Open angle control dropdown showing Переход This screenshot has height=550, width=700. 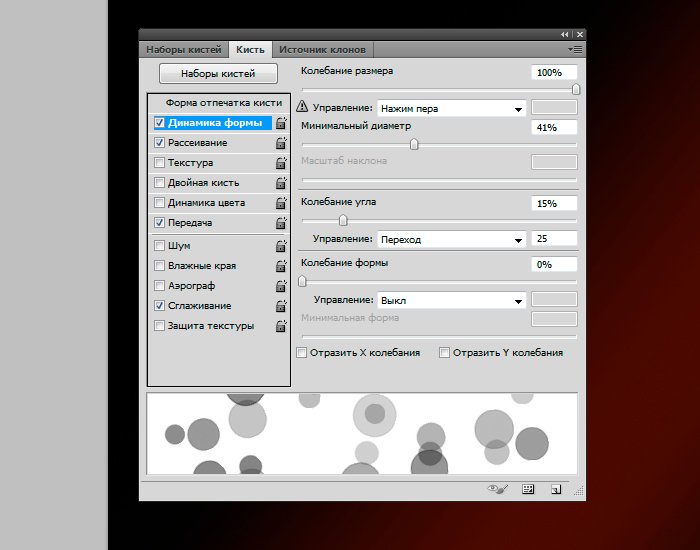tap(452, 240)
